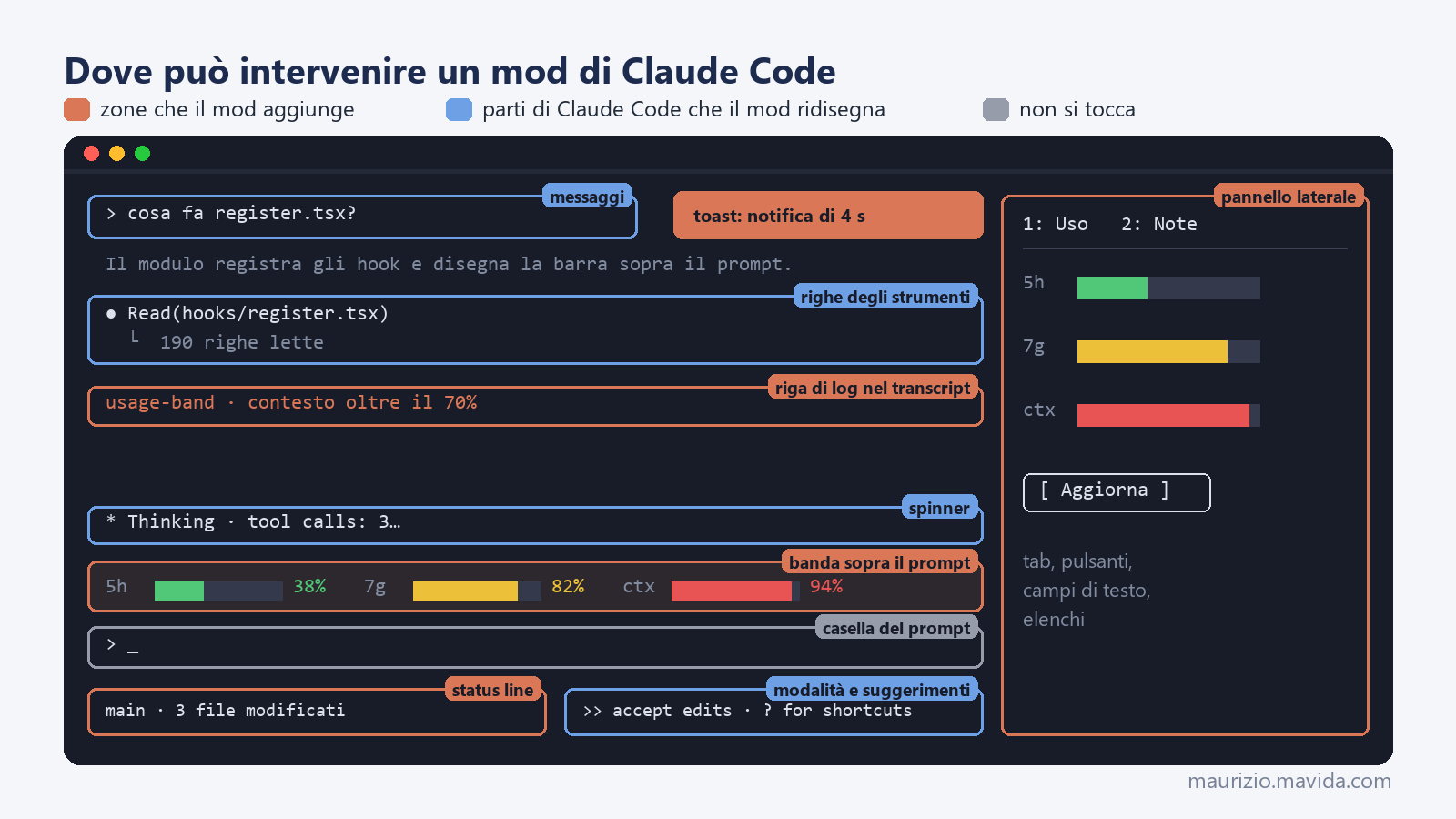Click the 'main · 3 file modificati' status text
Image resolution: width=1456 pixels, height=819 pixels.
(x=225, y=710)
